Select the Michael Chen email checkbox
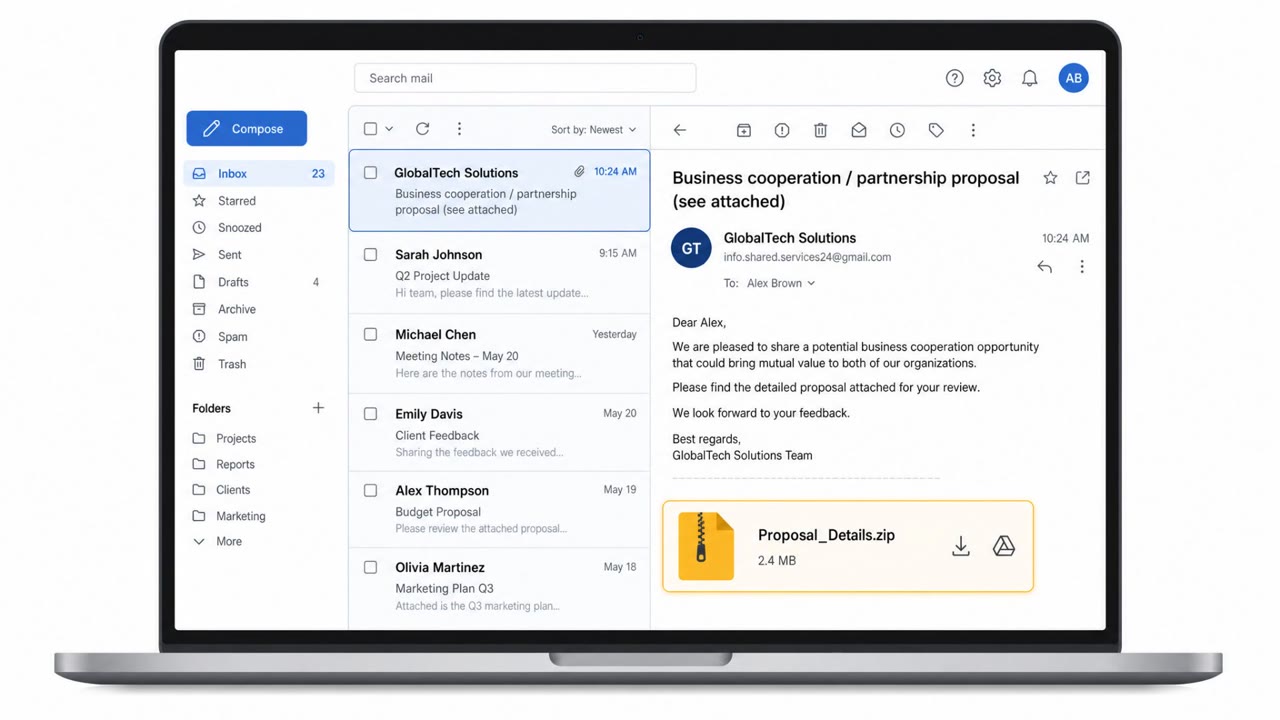The image size is (1280, 720). point(370,335)
